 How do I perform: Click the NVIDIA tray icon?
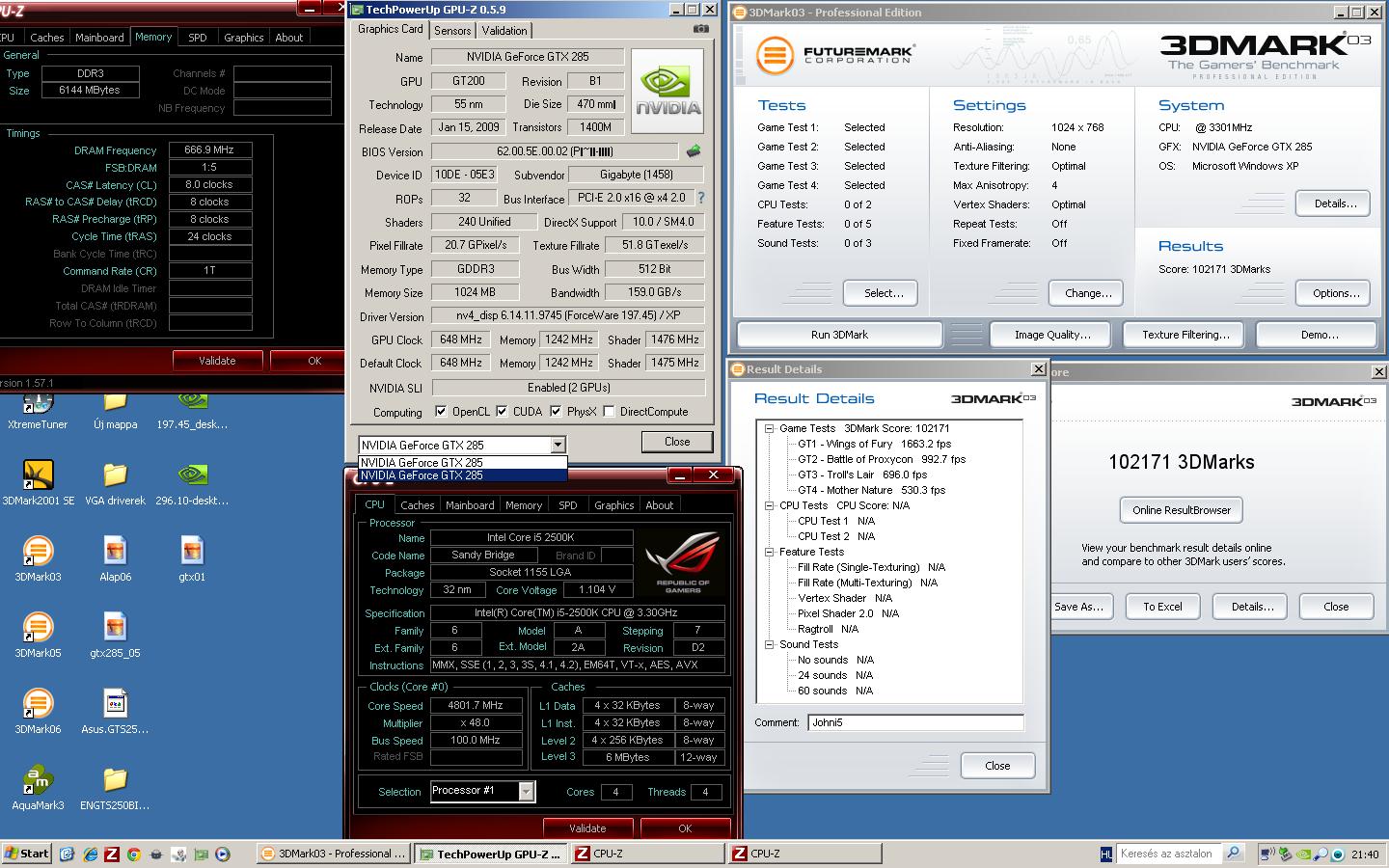click(x=1305, y=854)
